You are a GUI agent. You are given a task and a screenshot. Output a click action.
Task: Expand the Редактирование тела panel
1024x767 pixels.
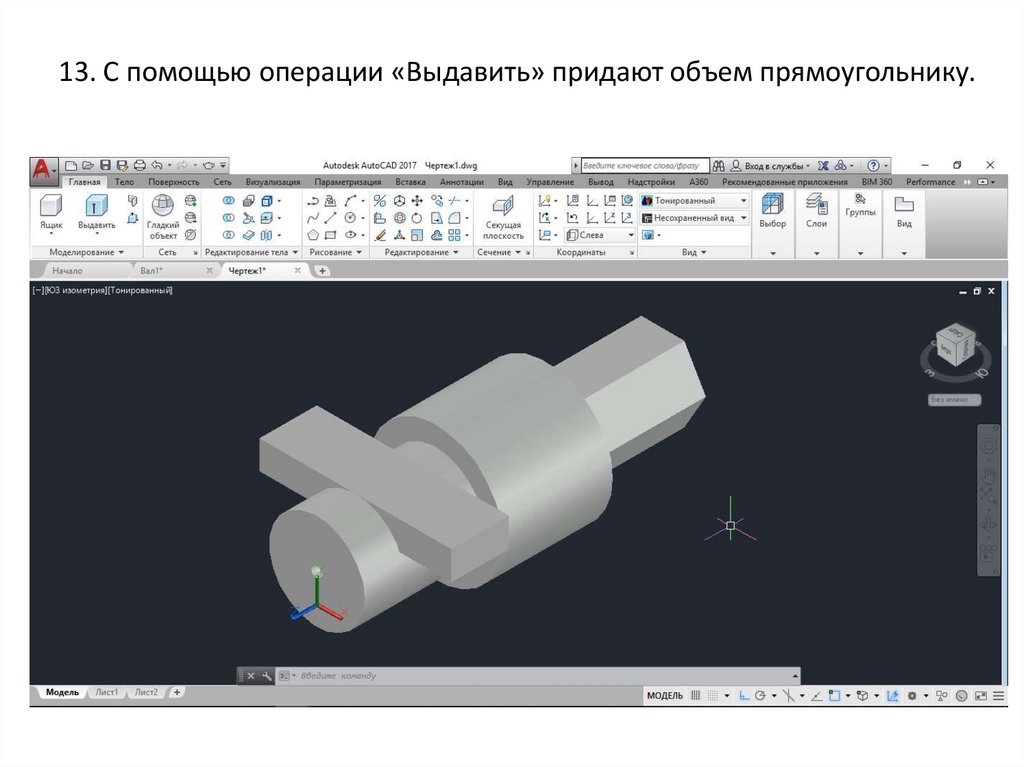tap(251, 252)
